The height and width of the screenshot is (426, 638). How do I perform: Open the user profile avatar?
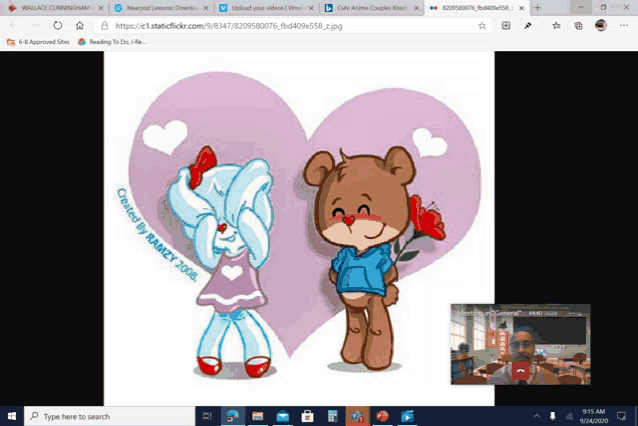601,25
